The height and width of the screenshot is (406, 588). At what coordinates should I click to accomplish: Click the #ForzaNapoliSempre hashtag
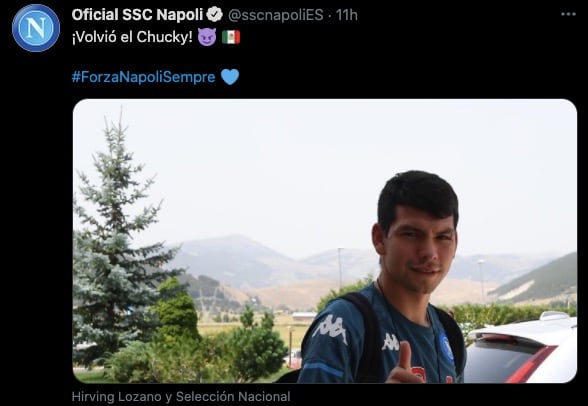[143, 77]
